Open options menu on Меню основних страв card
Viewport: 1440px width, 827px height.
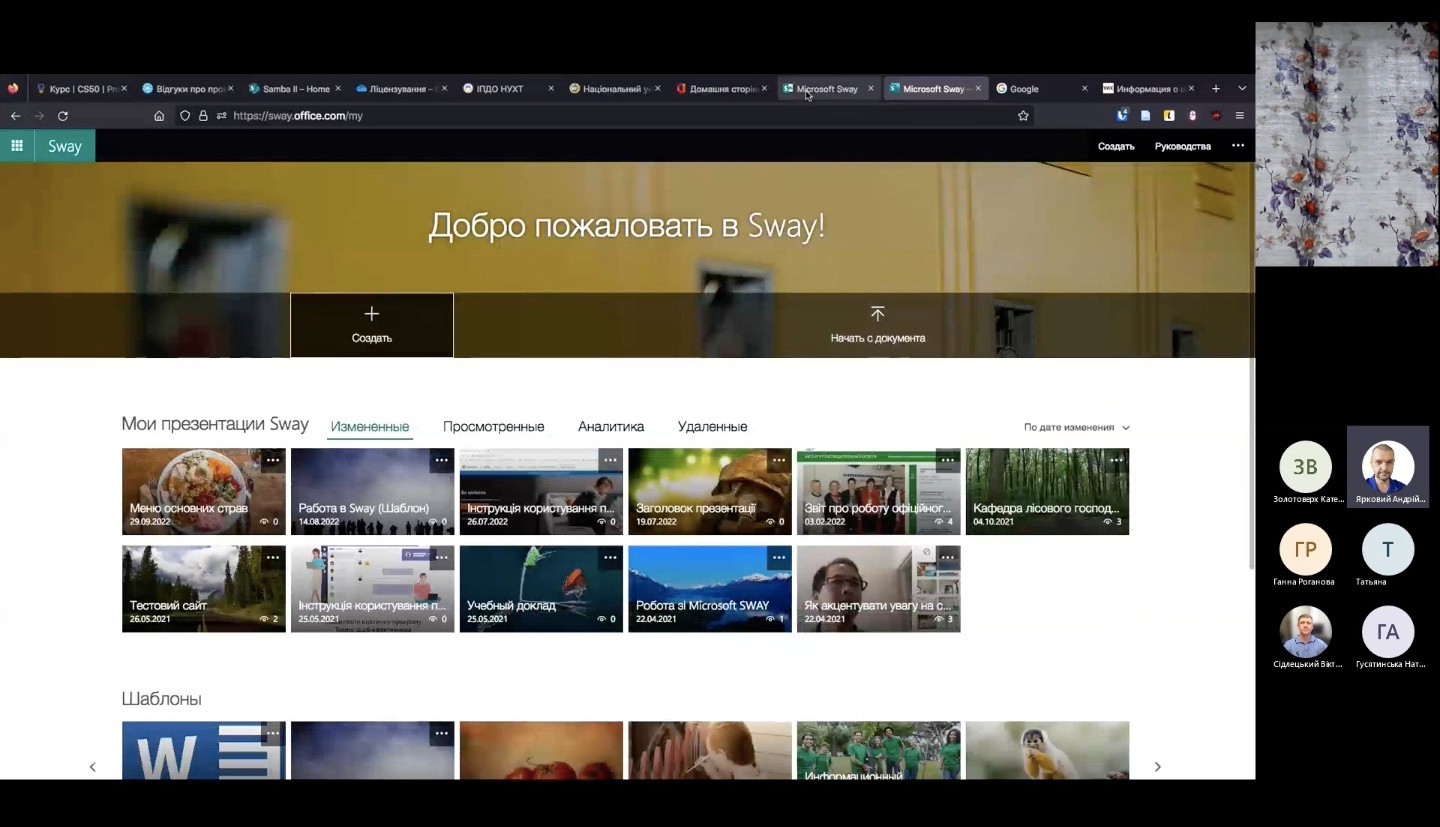273,460
